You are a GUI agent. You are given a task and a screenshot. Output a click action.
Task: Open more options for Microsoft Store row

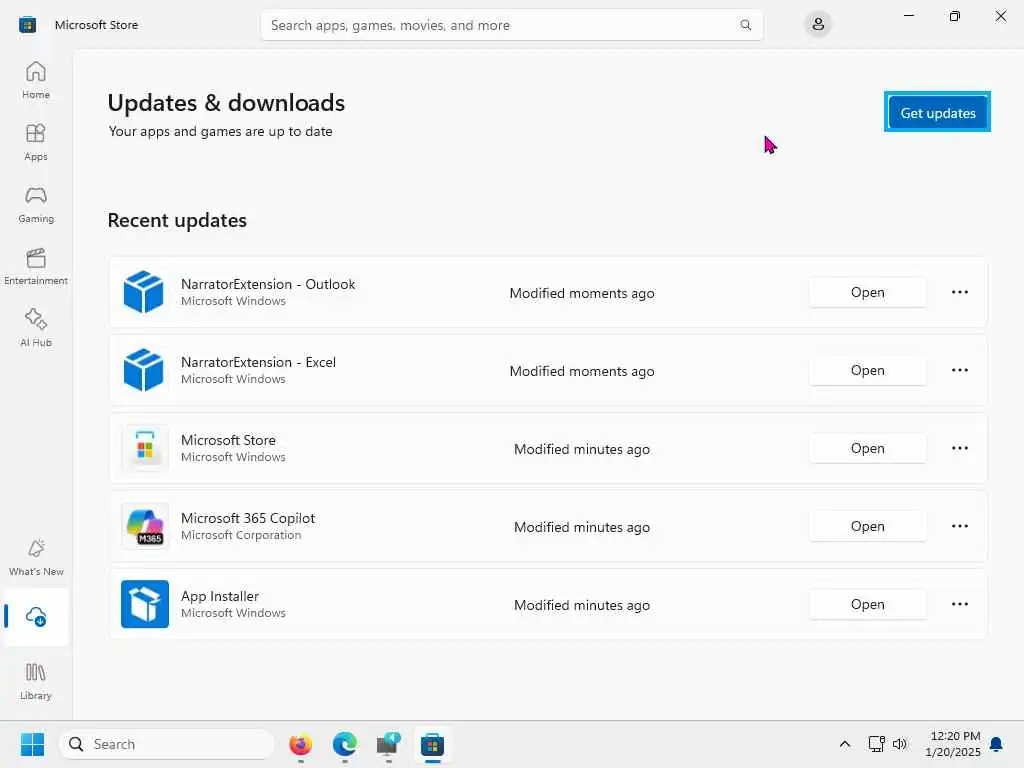point(959,448)
